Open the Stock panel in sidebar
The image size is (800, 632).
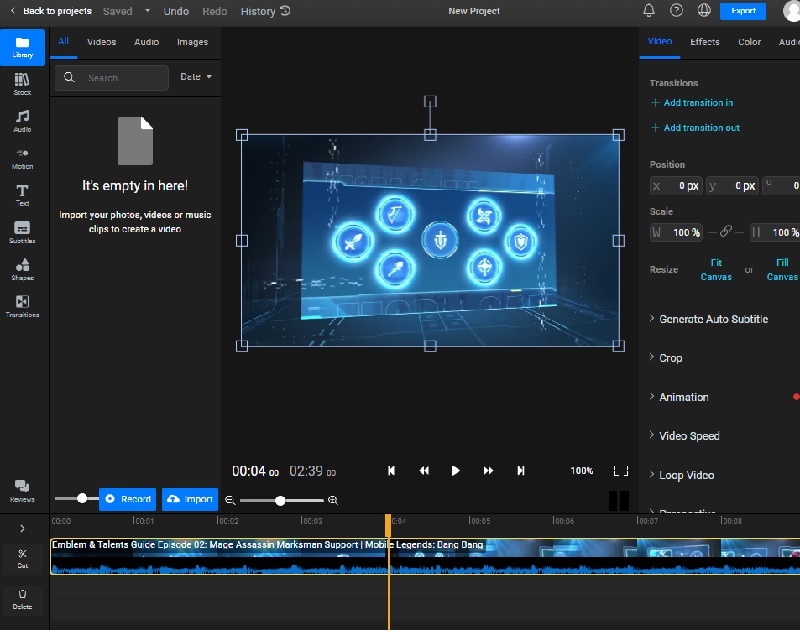(x=22, y=84)
